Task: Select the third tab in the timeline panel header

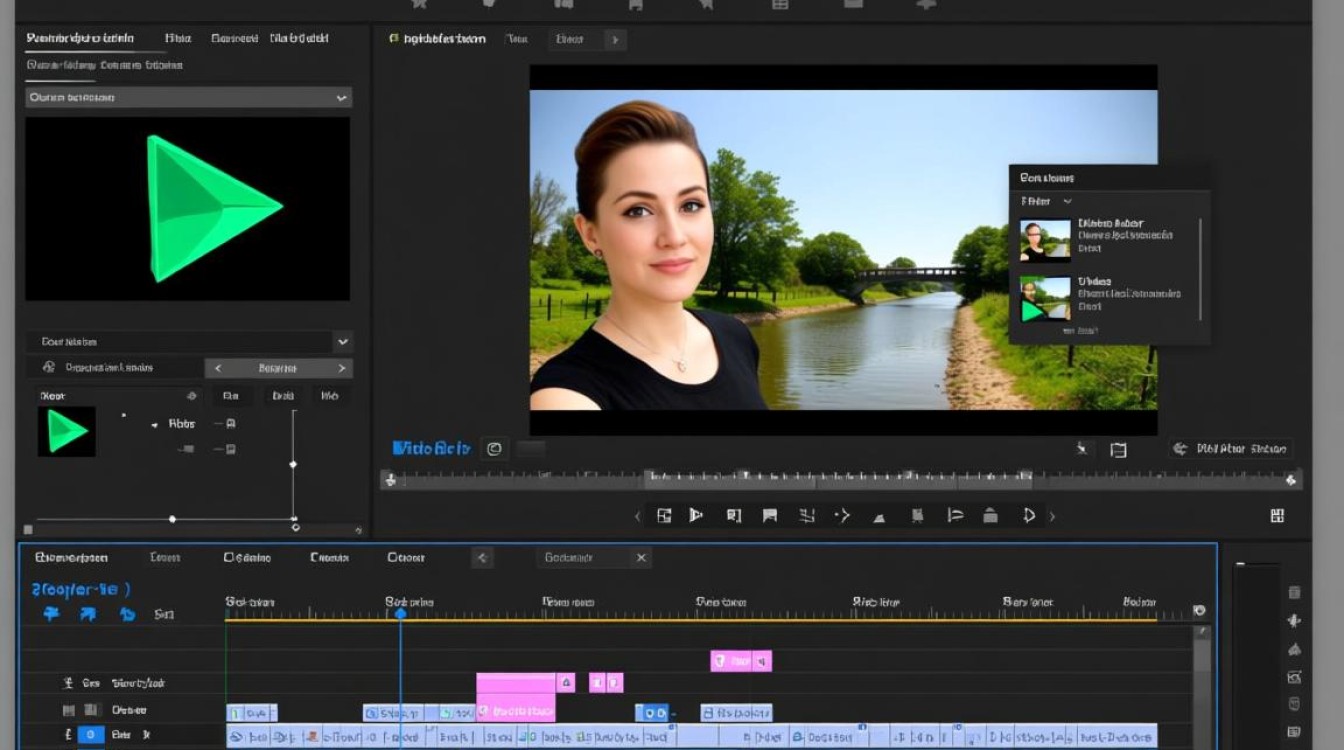Action: click(247, 557)
